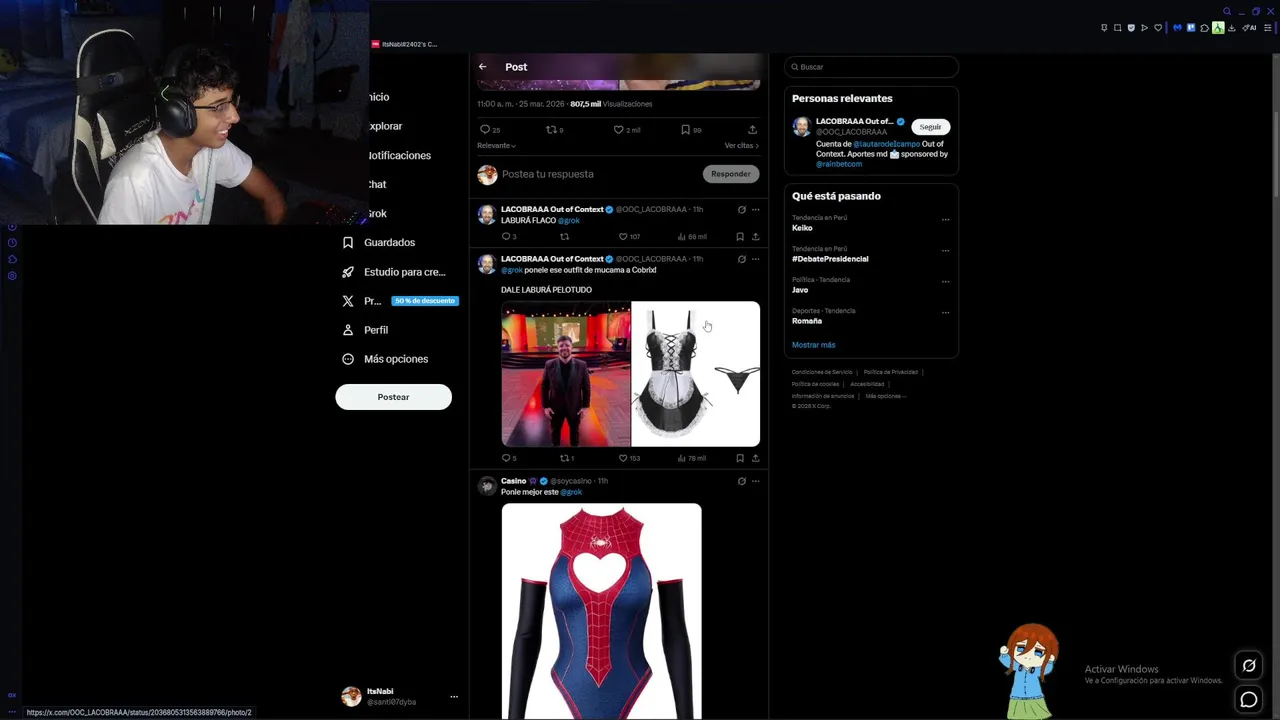Bookmark the DALE LABURÁ PELOTUDO reply
The image size is (1280, 720).
pyautogui.click(x=740, y=458)
